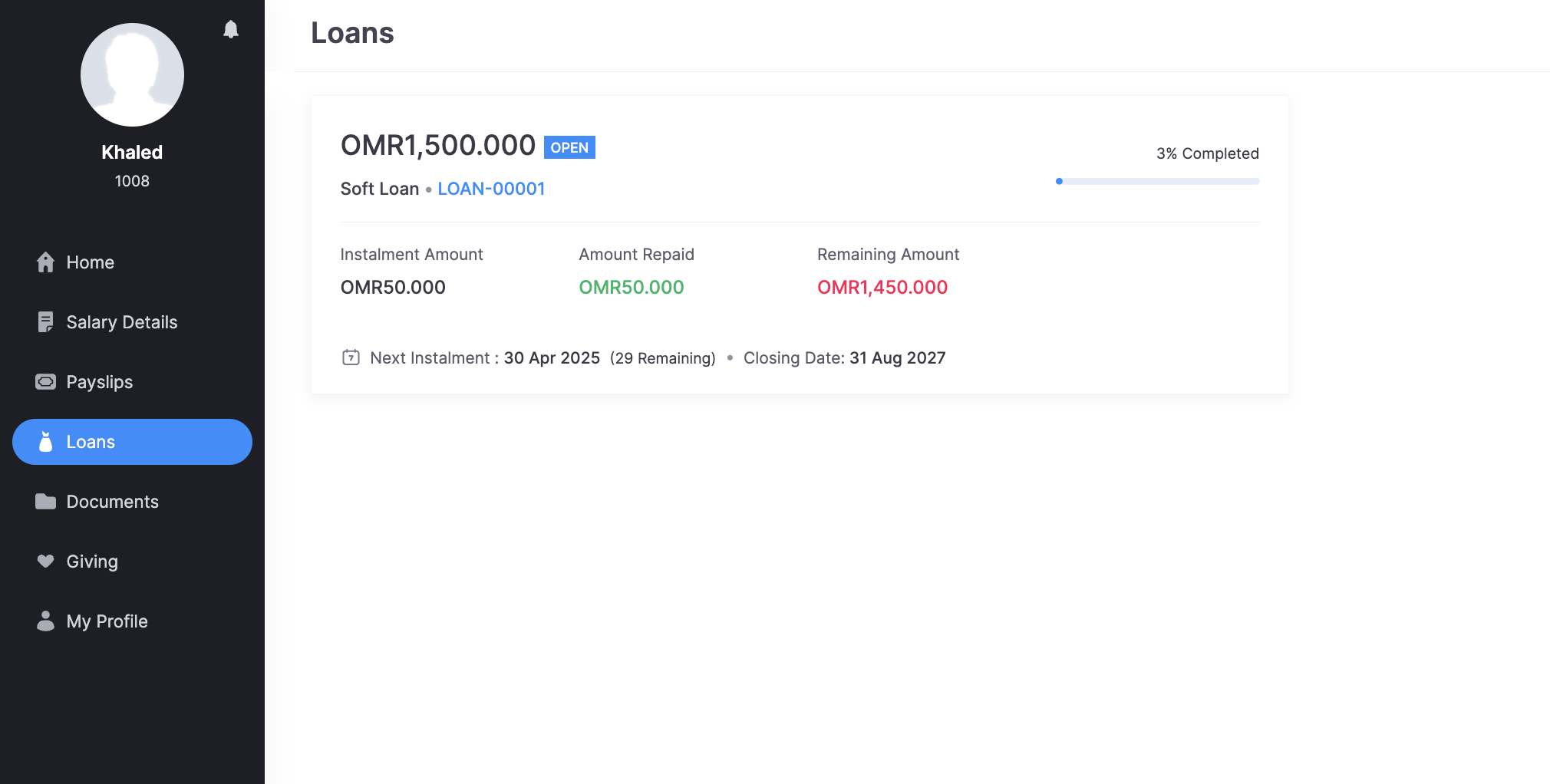Click the OMR1,500.000 loan amount heading

tap(437, 146)
